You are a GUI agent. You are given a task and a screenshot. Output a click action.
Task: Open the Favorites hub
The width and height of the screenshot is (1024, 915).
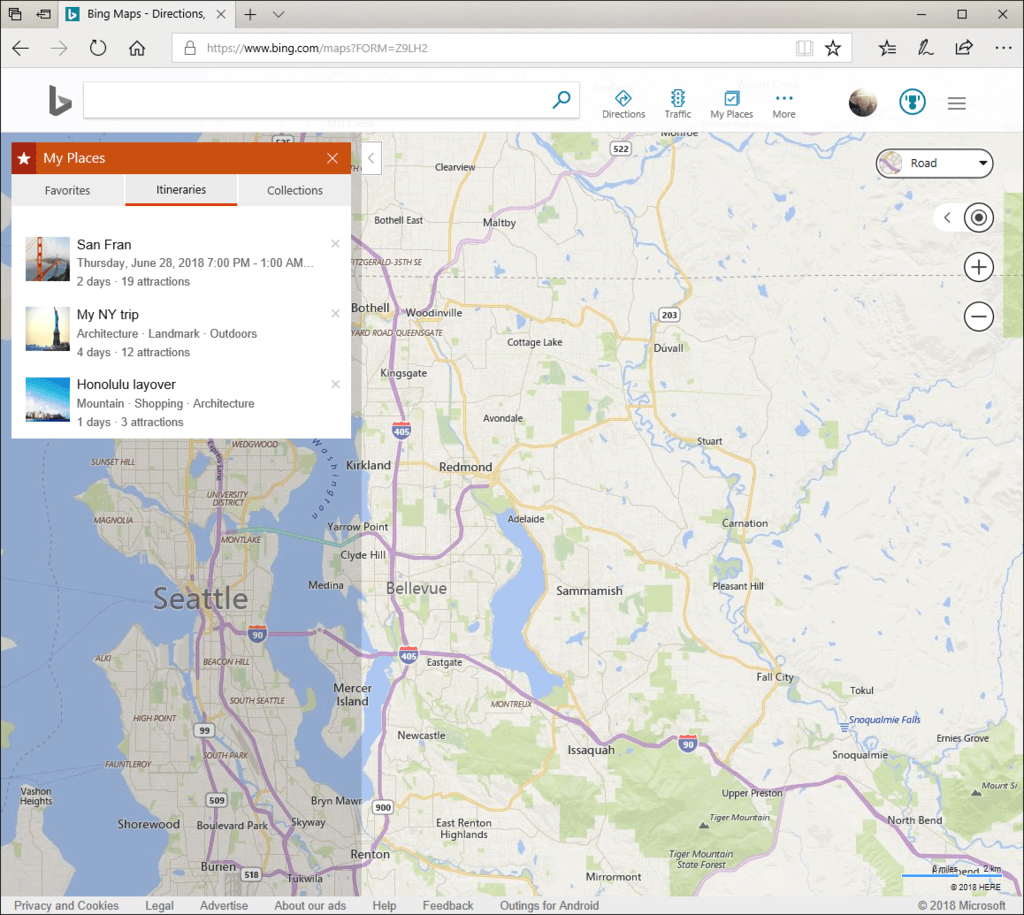point(887,48)
